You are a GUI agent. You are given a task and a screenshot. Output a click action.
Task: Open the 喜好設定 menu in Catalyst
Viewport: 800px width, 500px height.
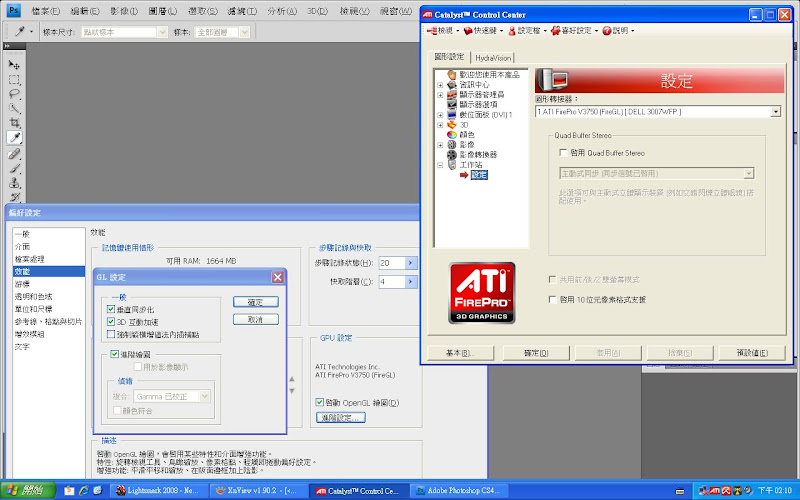pyautogui.click(x=574, y=31)
